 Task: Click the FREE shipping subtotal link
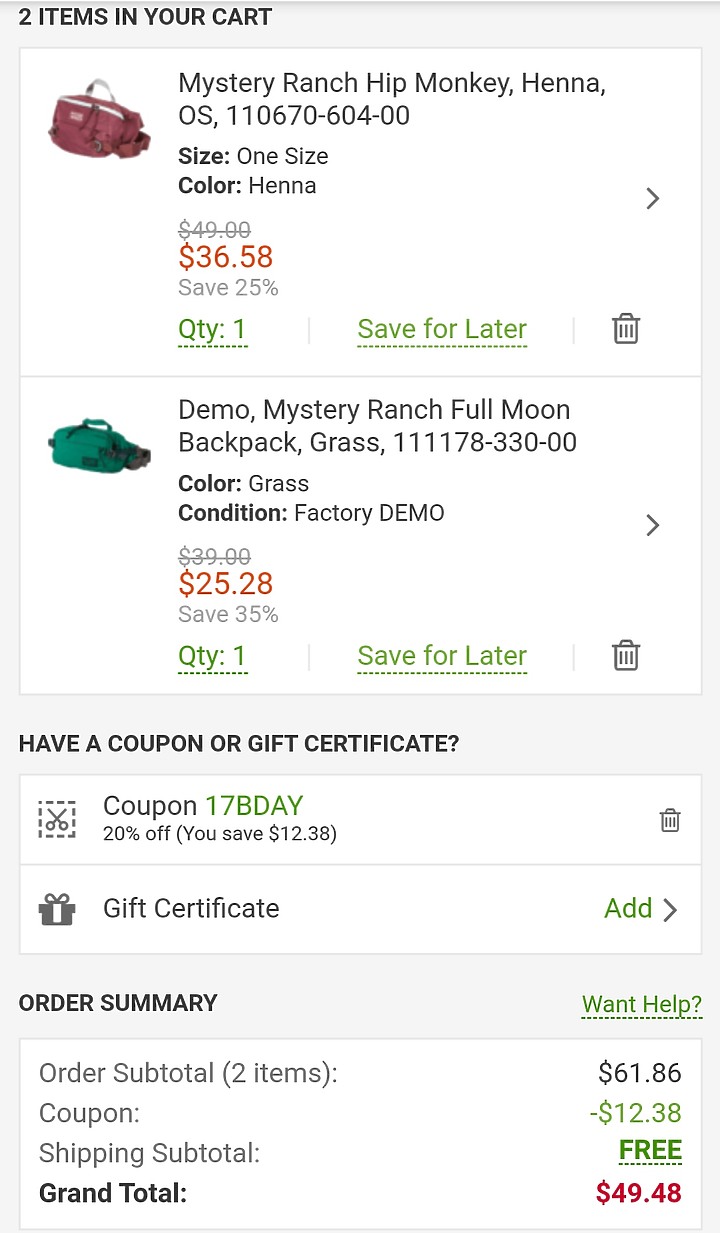coord(650,1151)
